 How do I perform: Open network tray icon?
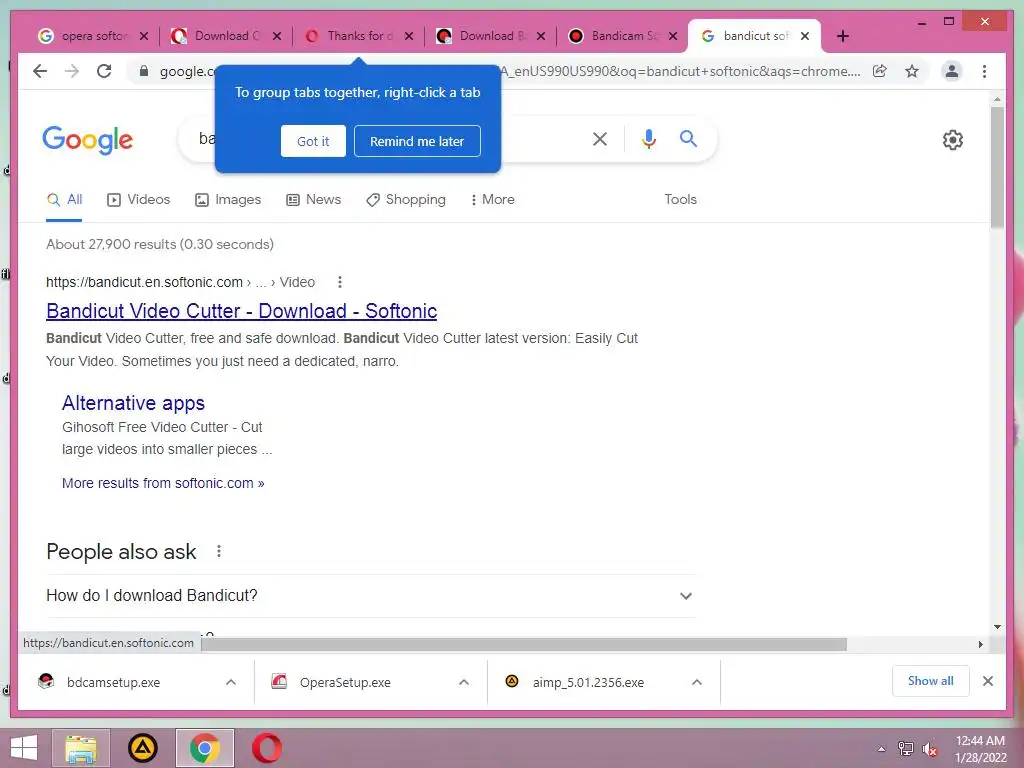[906, 749]
